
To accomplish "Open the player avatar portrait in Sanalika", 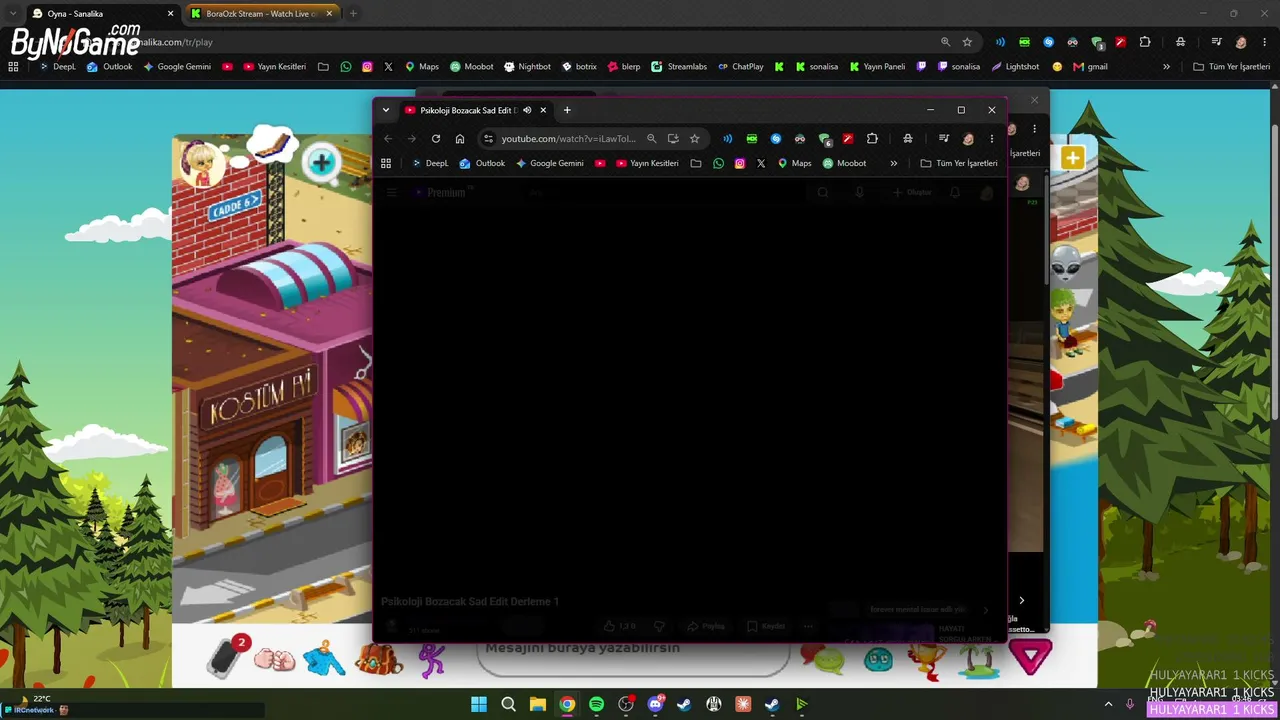I will click(202, 163).
